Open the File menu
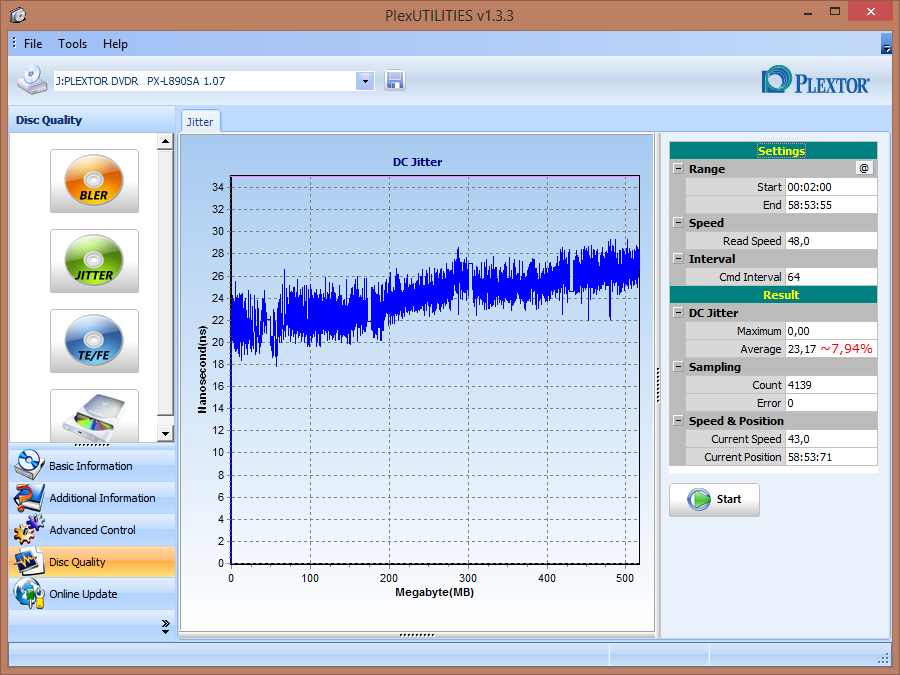 tap(33, 44)
